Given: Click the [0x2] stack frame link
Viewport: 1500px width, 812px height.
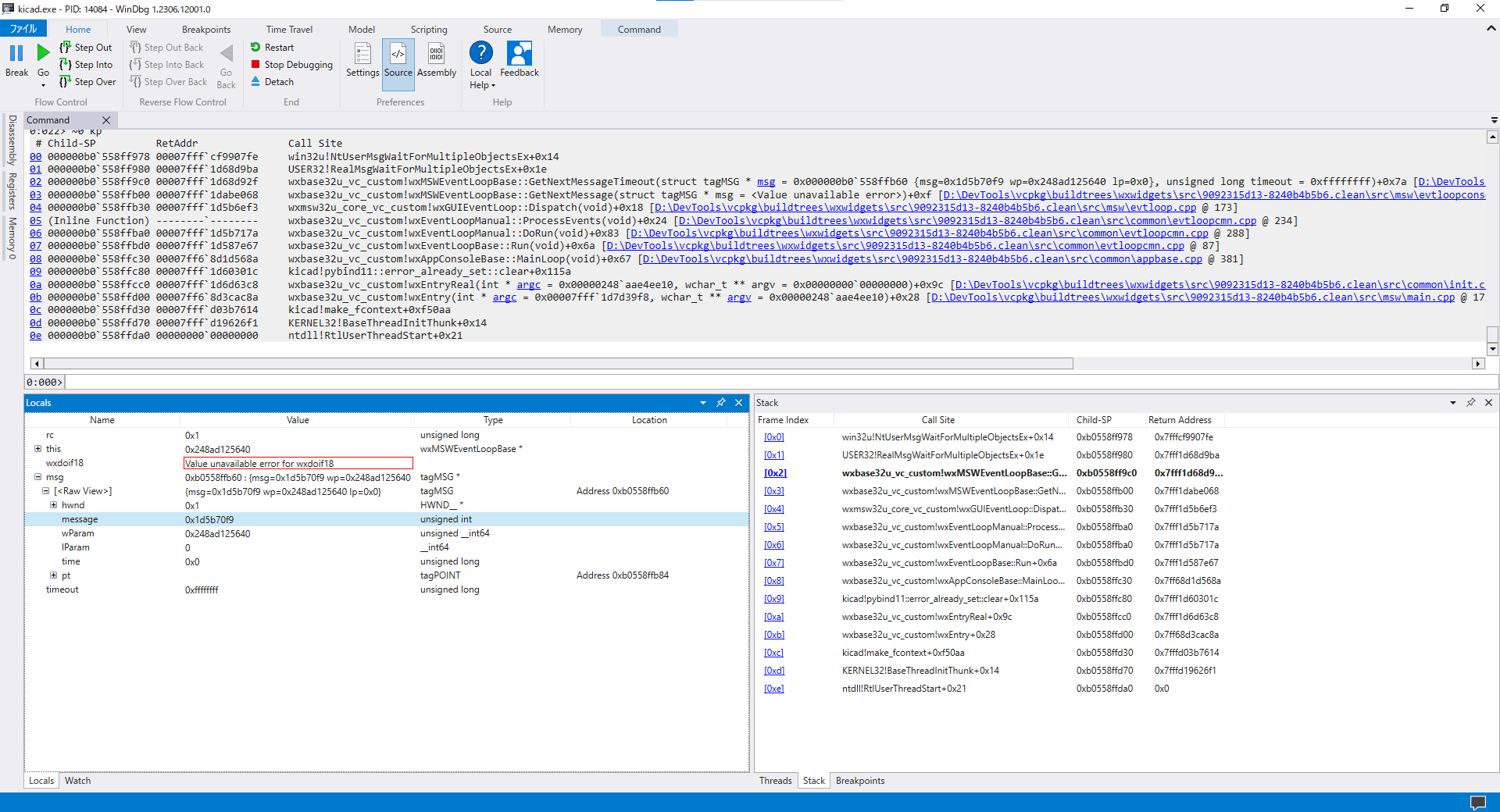Looking at the screenshot, I should 775,473.
